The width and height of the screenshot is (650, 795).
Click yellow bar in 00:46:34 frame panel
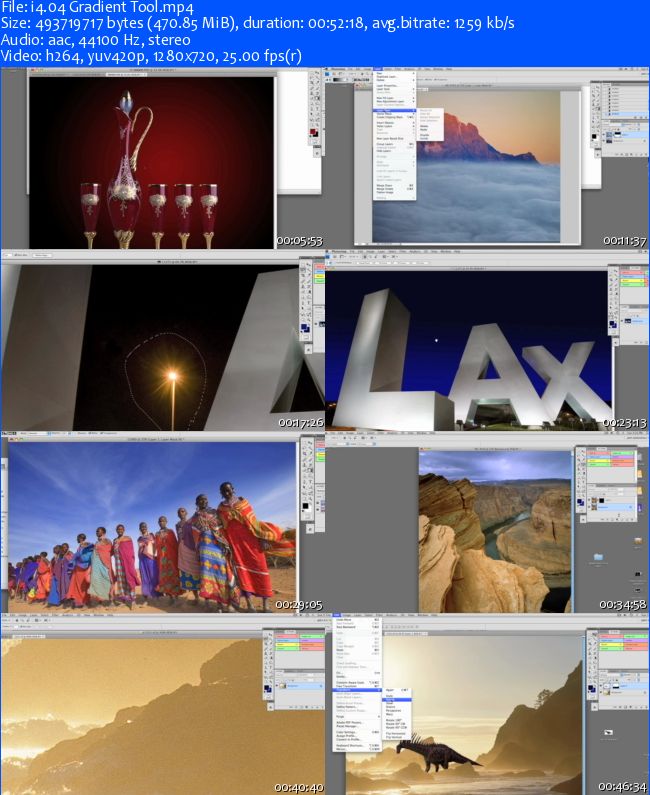click(611, 644)
